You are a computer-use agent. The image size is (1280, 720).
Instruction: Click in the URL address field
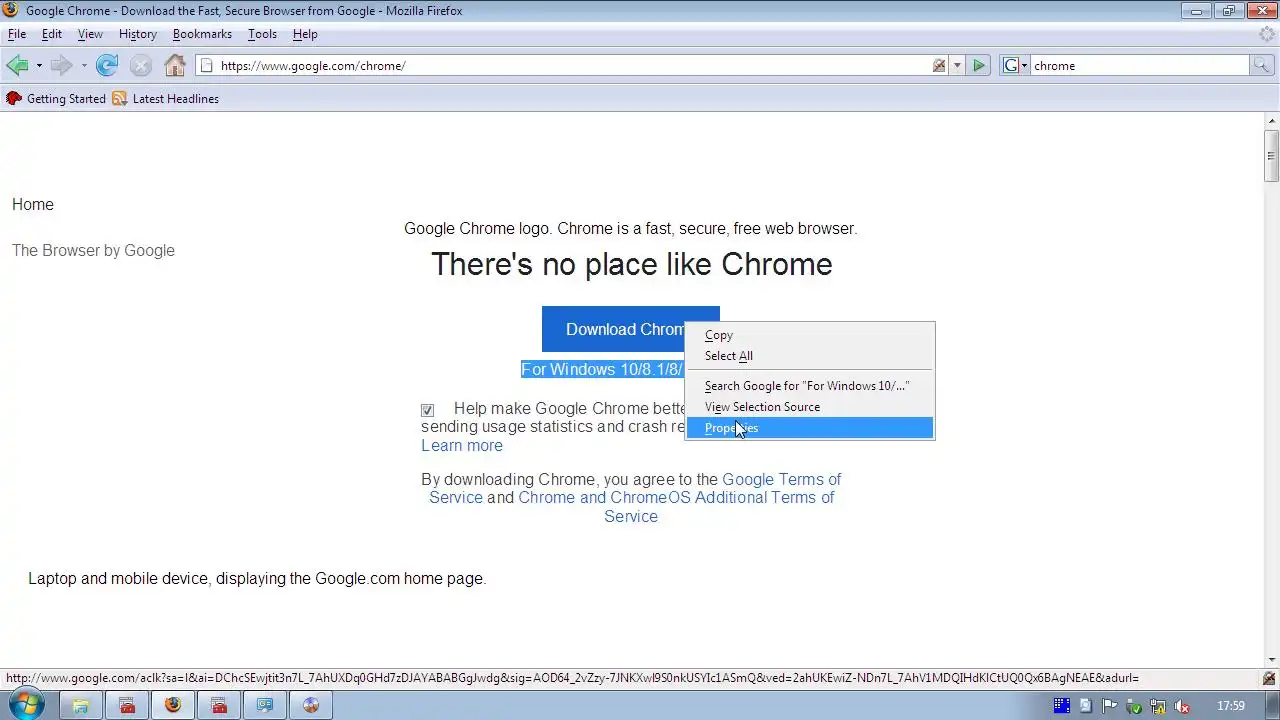coord(570,66)
